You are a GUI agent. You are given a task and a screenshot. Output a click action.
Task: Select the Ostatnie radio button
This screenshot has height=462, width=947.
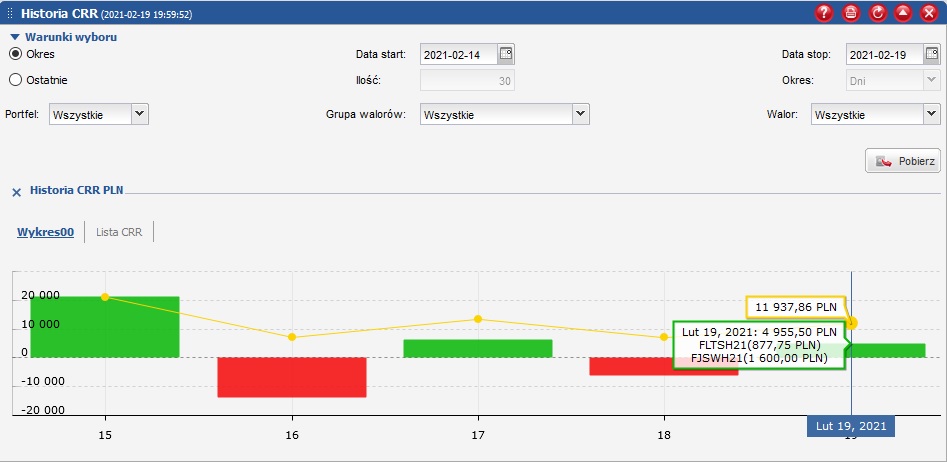click(x=16, y=80)
